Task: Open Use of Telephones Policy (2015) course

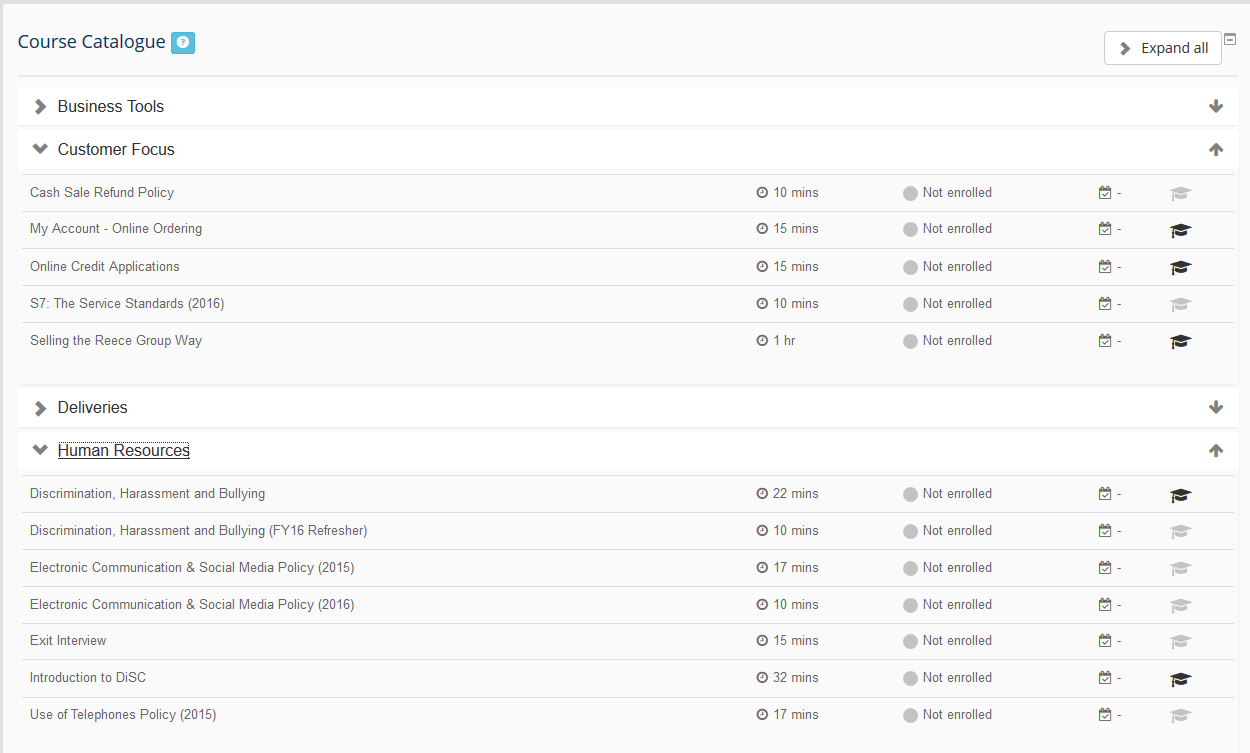Action: (x=123, y=714)
